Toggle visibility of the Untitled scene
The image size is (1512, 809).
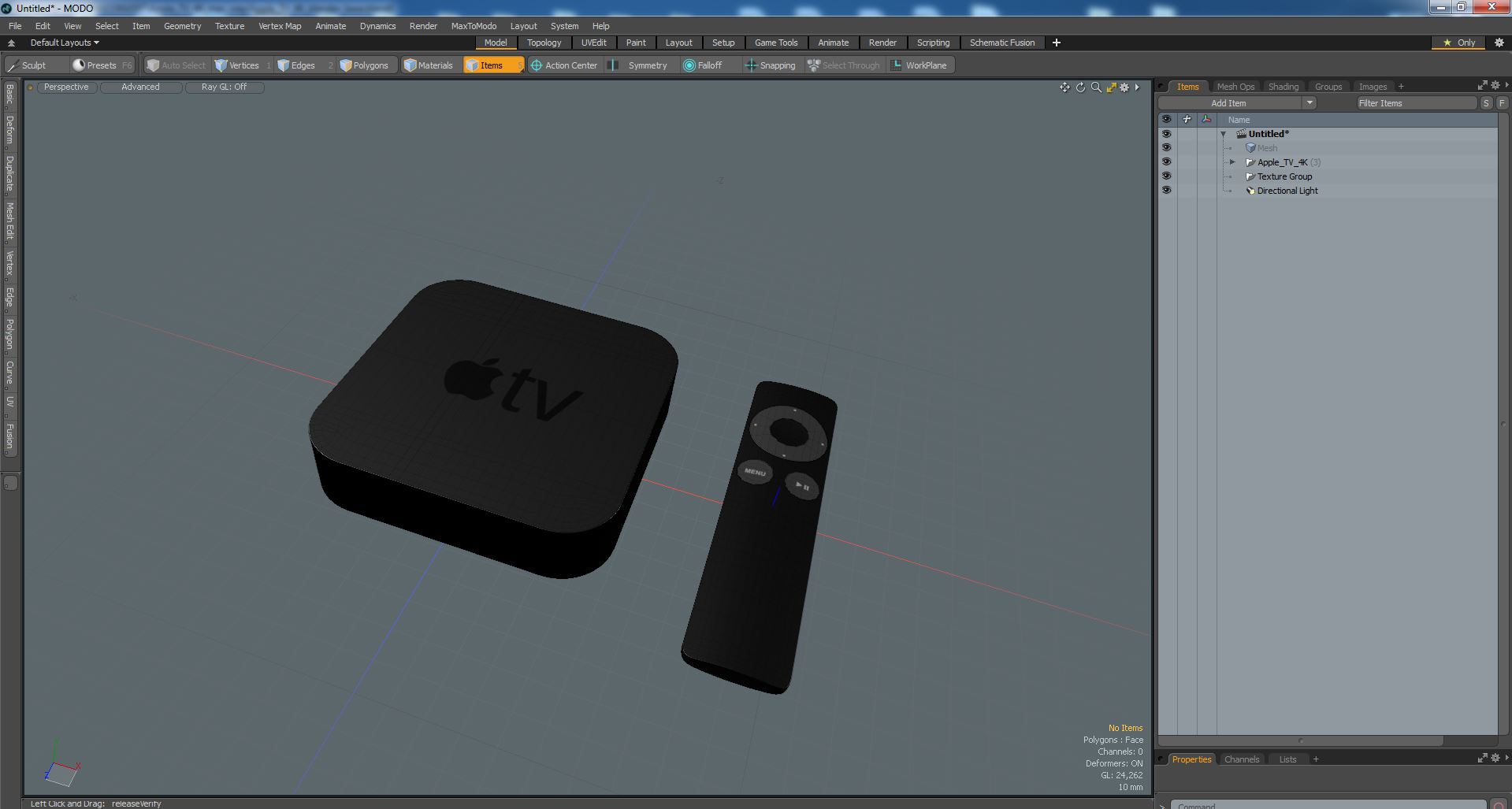tap(1166, 134)
